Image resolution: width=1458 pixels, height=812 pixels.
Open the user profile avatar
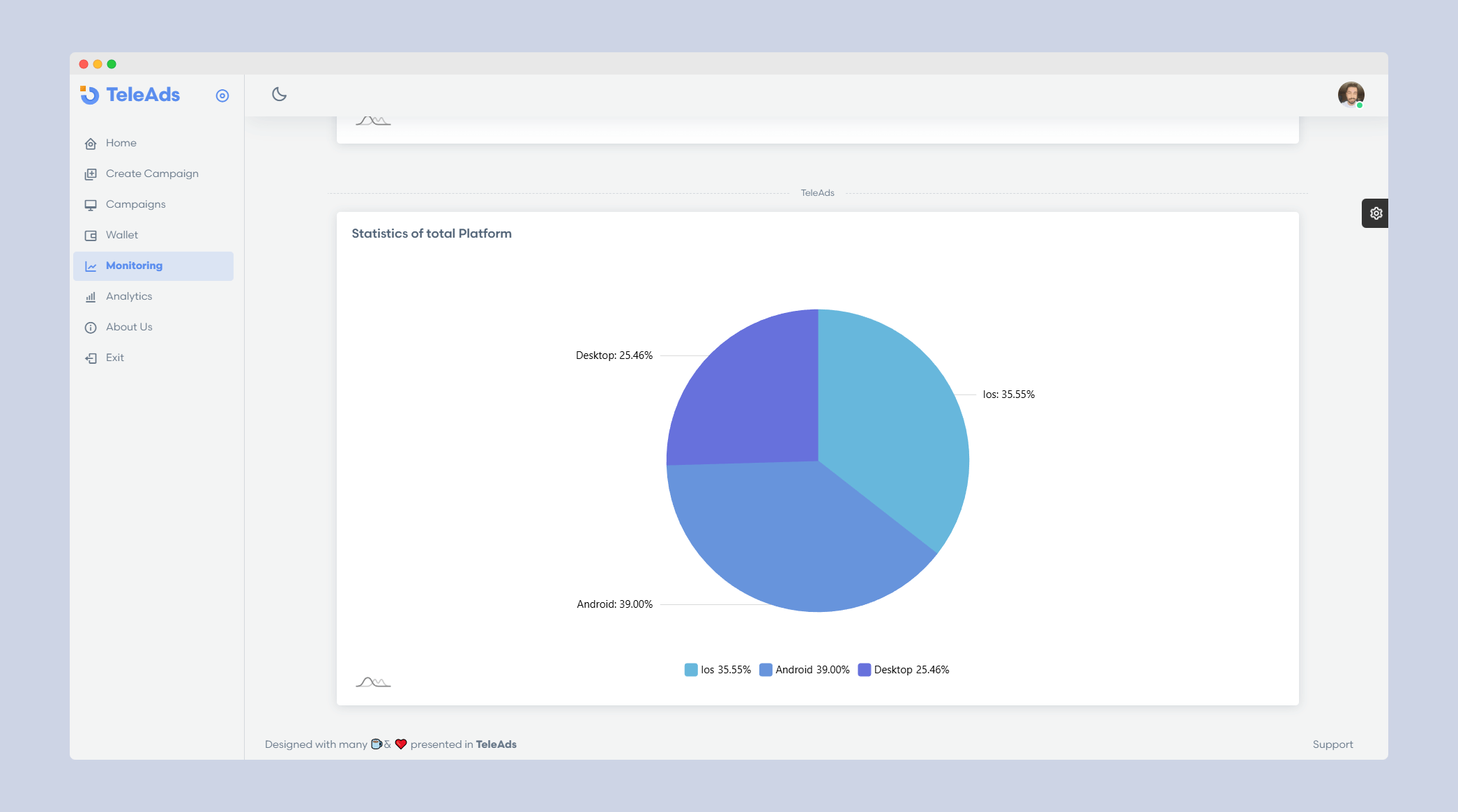[x=1351, y=95]
